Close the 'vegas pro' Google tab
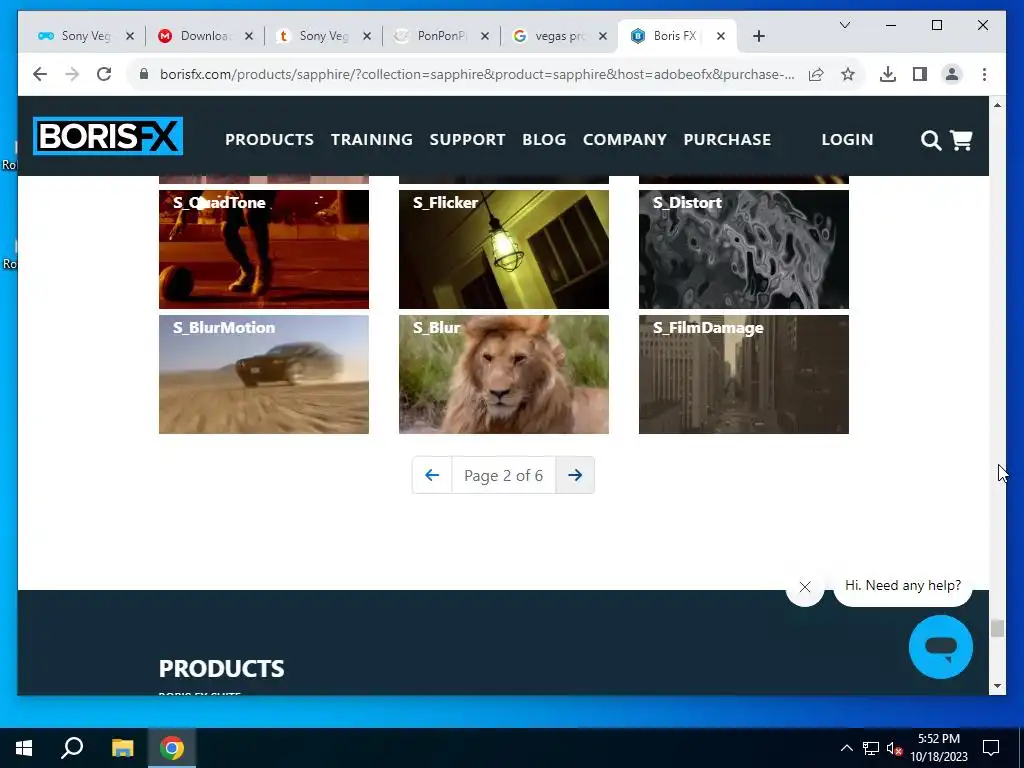Screen dimensions: 1024x768 pos(603,37)
